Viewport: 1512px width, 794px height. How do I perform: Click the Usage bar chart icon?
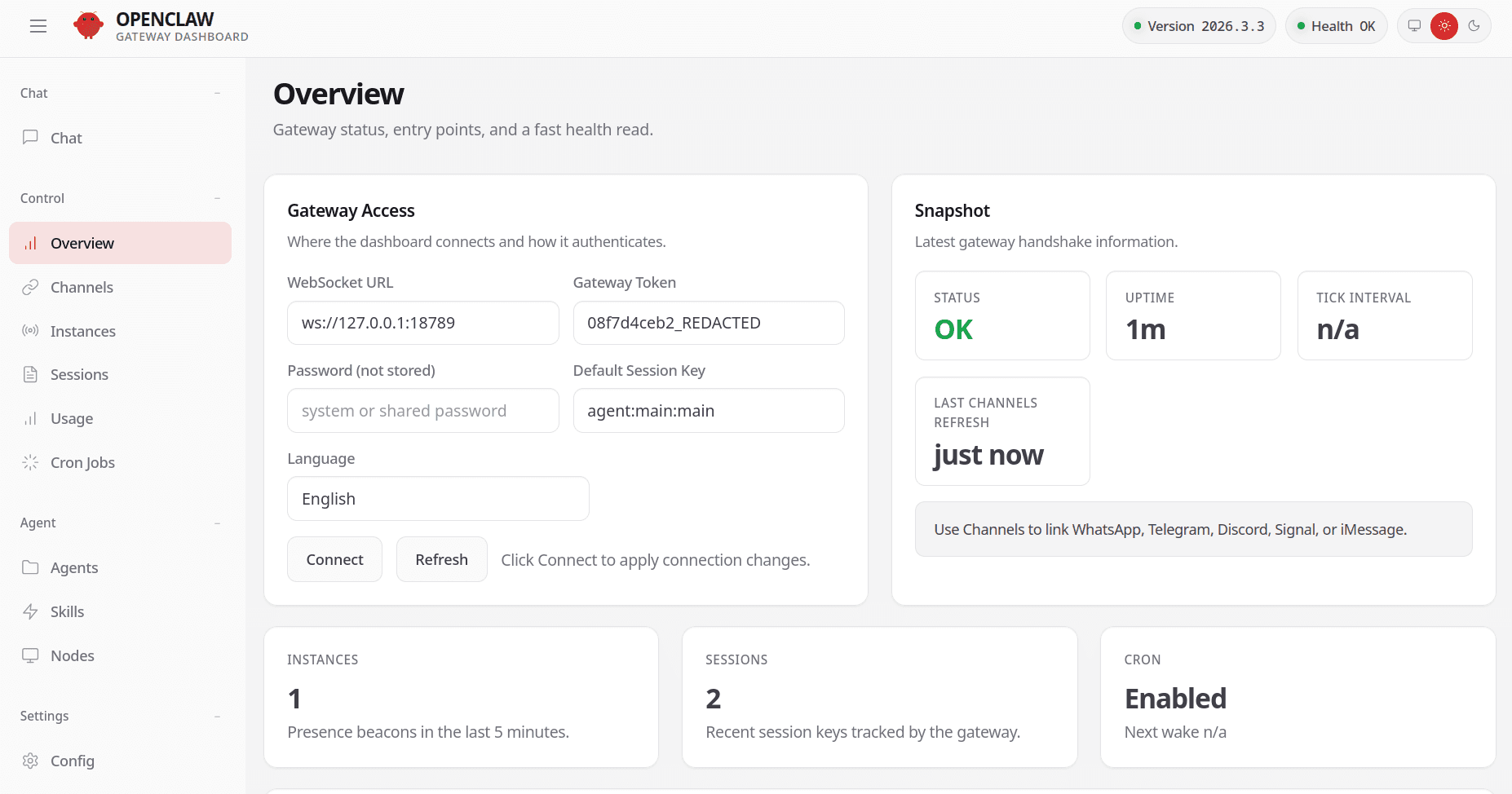click(30, 418)
